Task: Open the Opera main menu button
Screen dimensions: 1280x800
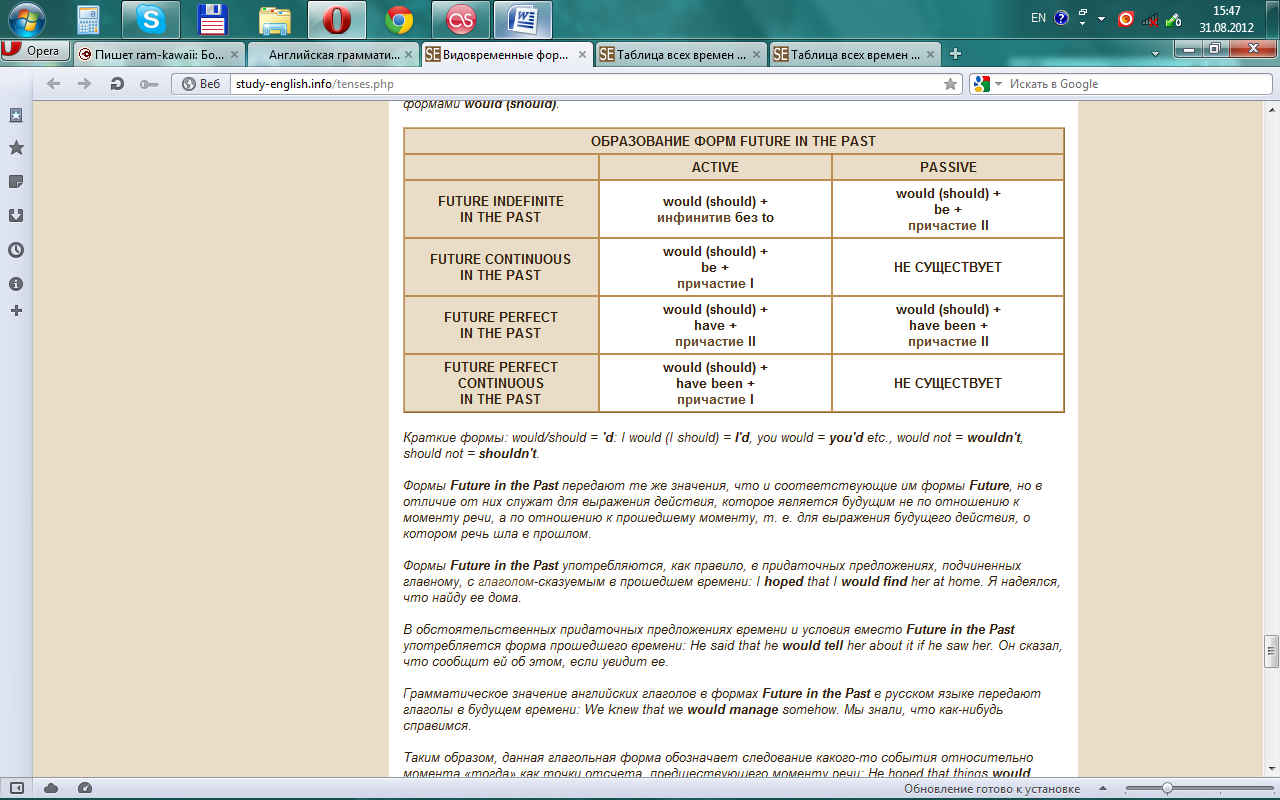Action: pos(36,50)
